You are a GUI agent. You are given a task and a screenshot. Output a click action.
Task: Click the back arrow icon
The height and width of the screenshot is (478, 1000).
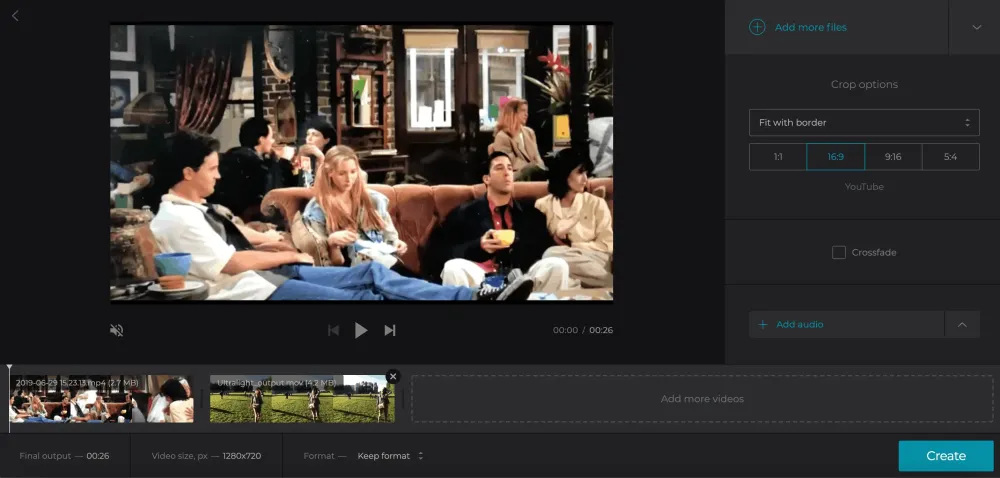pyautogui.click(x=15, y=16)
